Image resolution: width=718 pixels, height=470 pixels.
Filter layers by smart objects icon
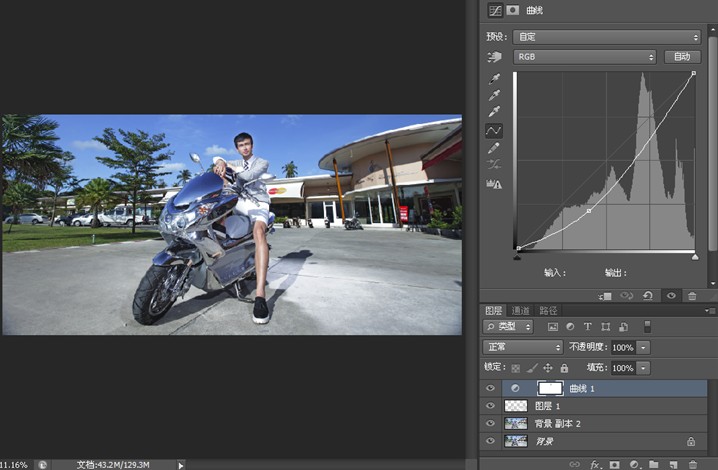[623, 327]
